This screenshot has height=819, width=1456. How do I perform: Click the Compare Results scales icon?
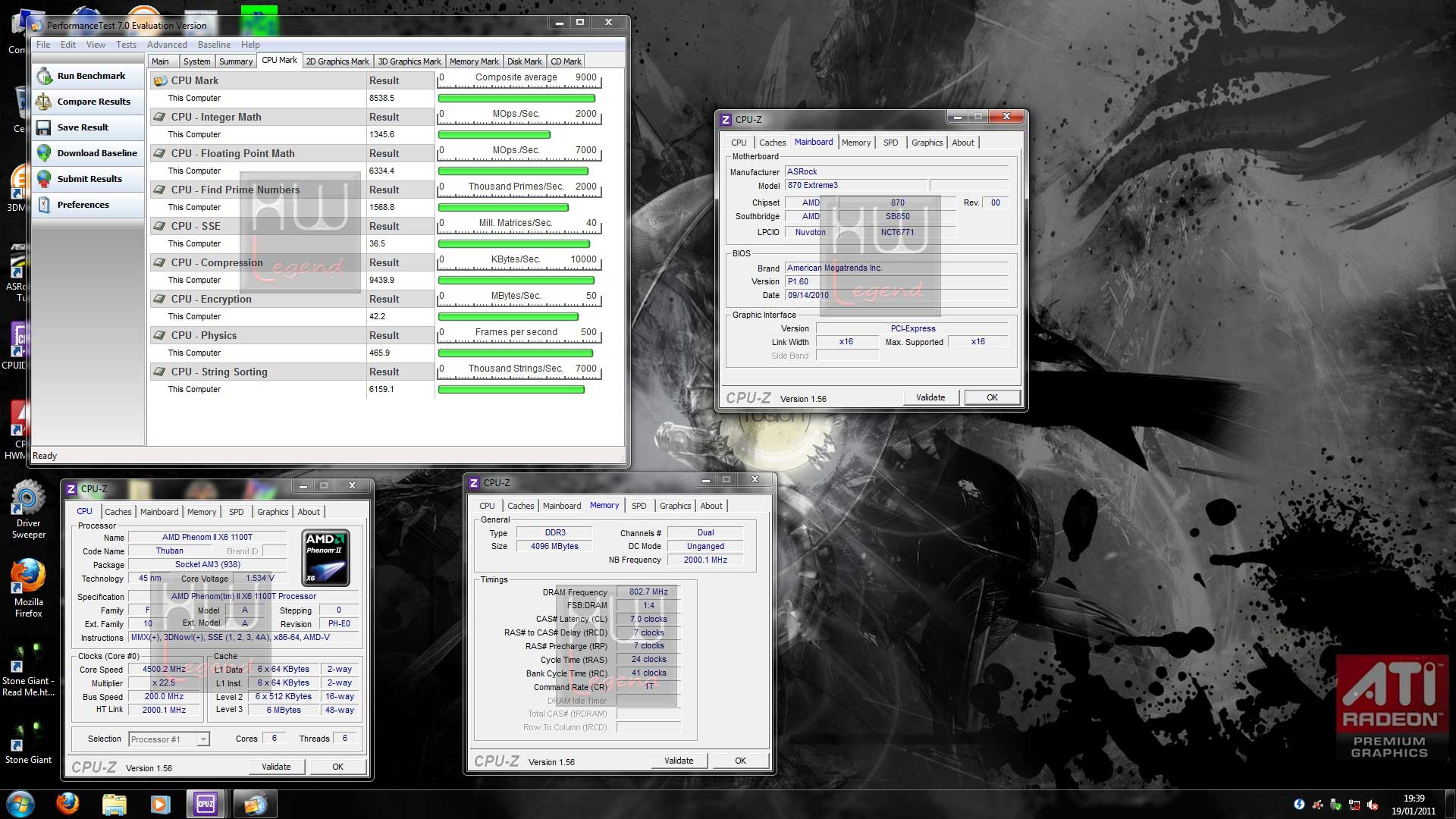44,102
